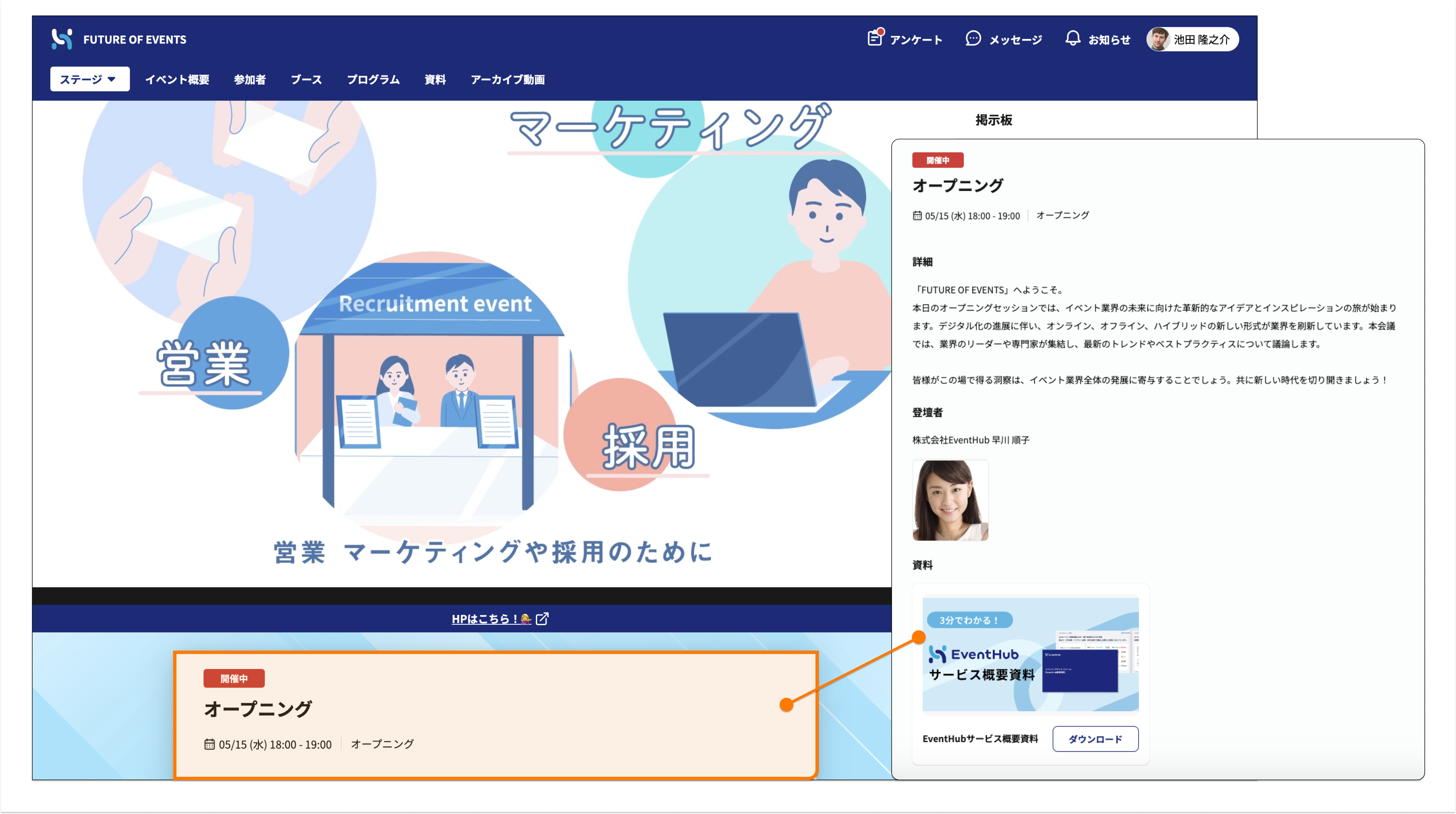Click the 05/15 (水) 18:00 - 19:00 text in detail panel
The height and width of the screenshot is (814, 1456).
(972, 216)
